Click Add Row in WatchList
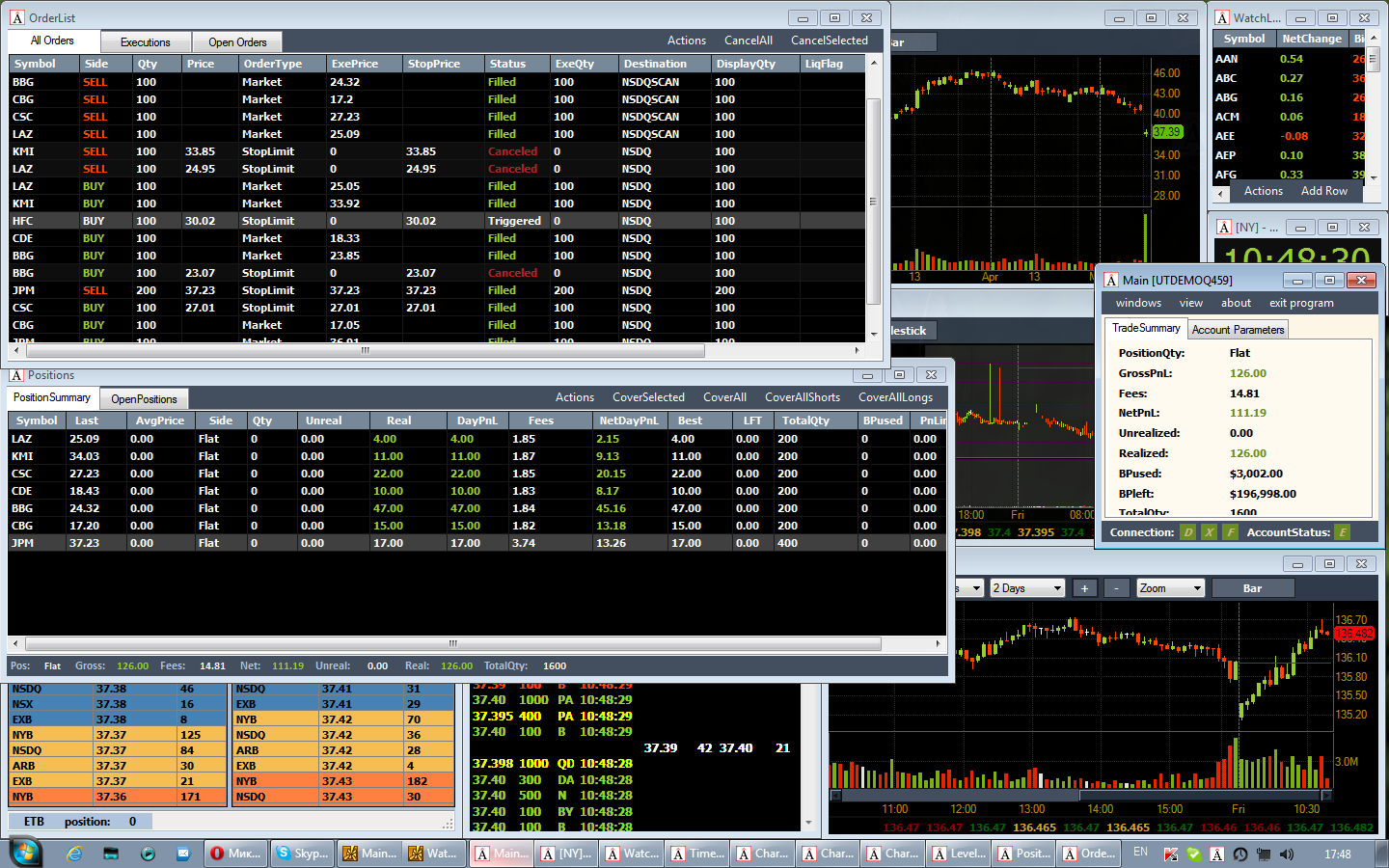This screenshot has width=1389, height=868. pyautogui.click(x=1324, y=191)
